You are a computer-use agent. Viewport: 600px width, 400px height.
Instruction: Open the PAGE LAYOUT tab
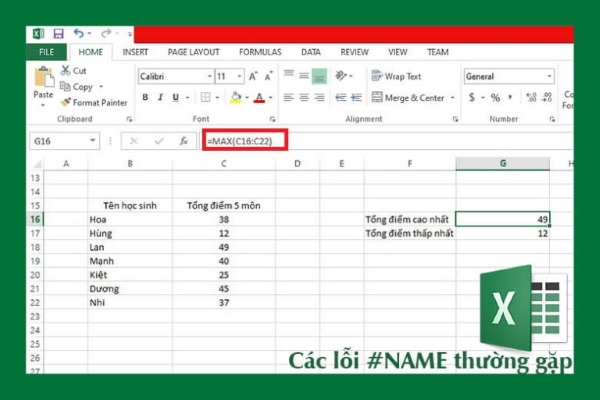[x=193, y=51]
